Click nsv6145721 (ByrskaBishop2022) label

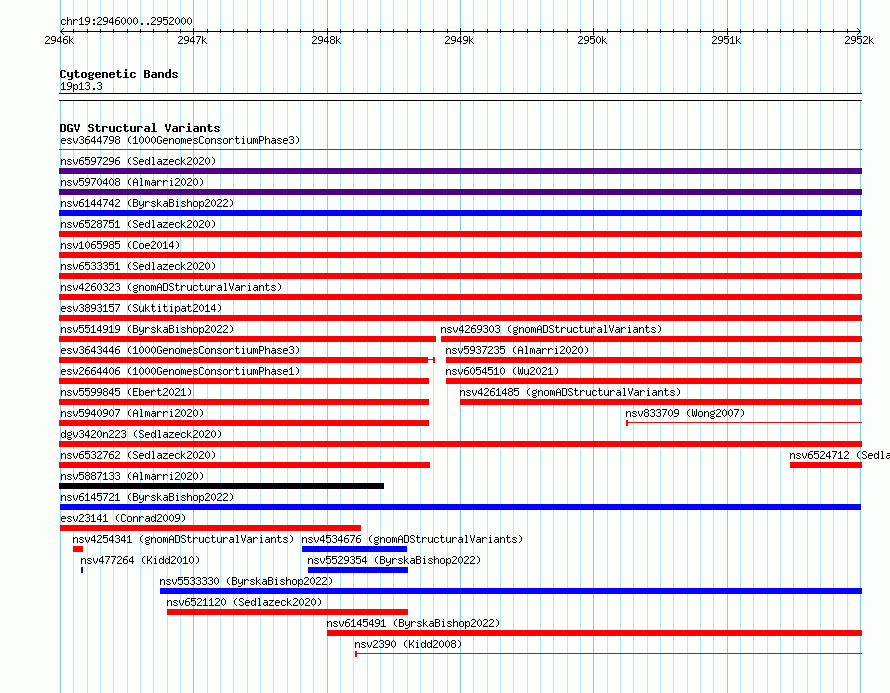click(x=147, y=497)
